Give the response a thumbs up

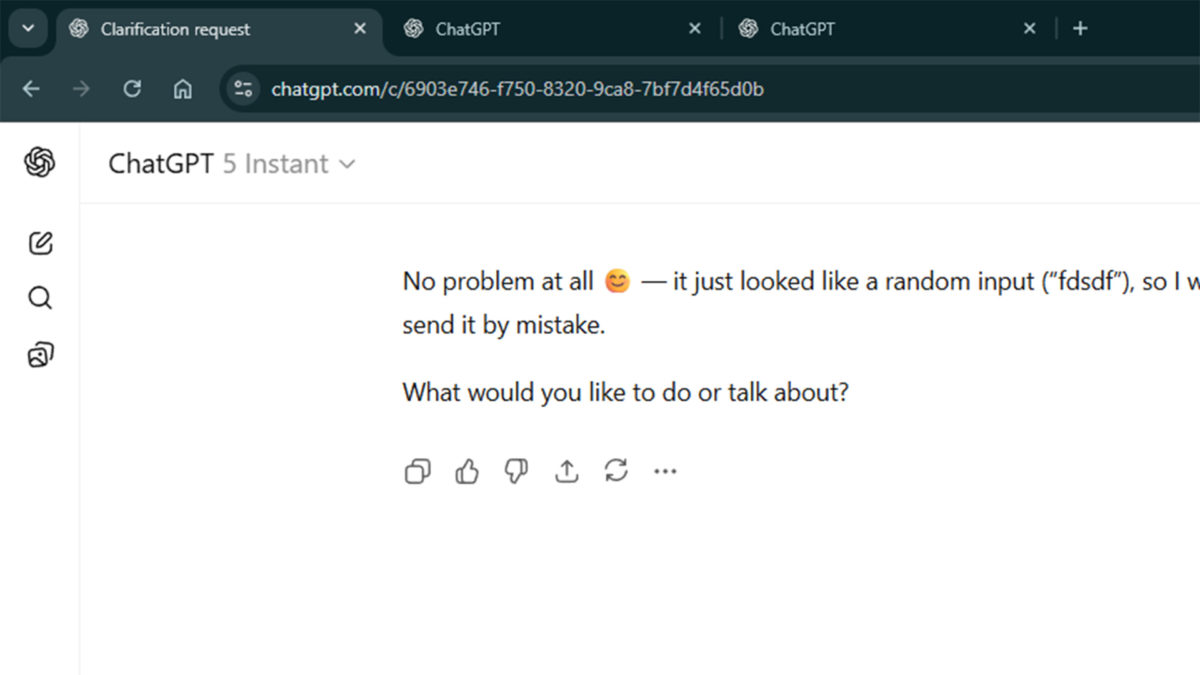[x=467, y=471]
